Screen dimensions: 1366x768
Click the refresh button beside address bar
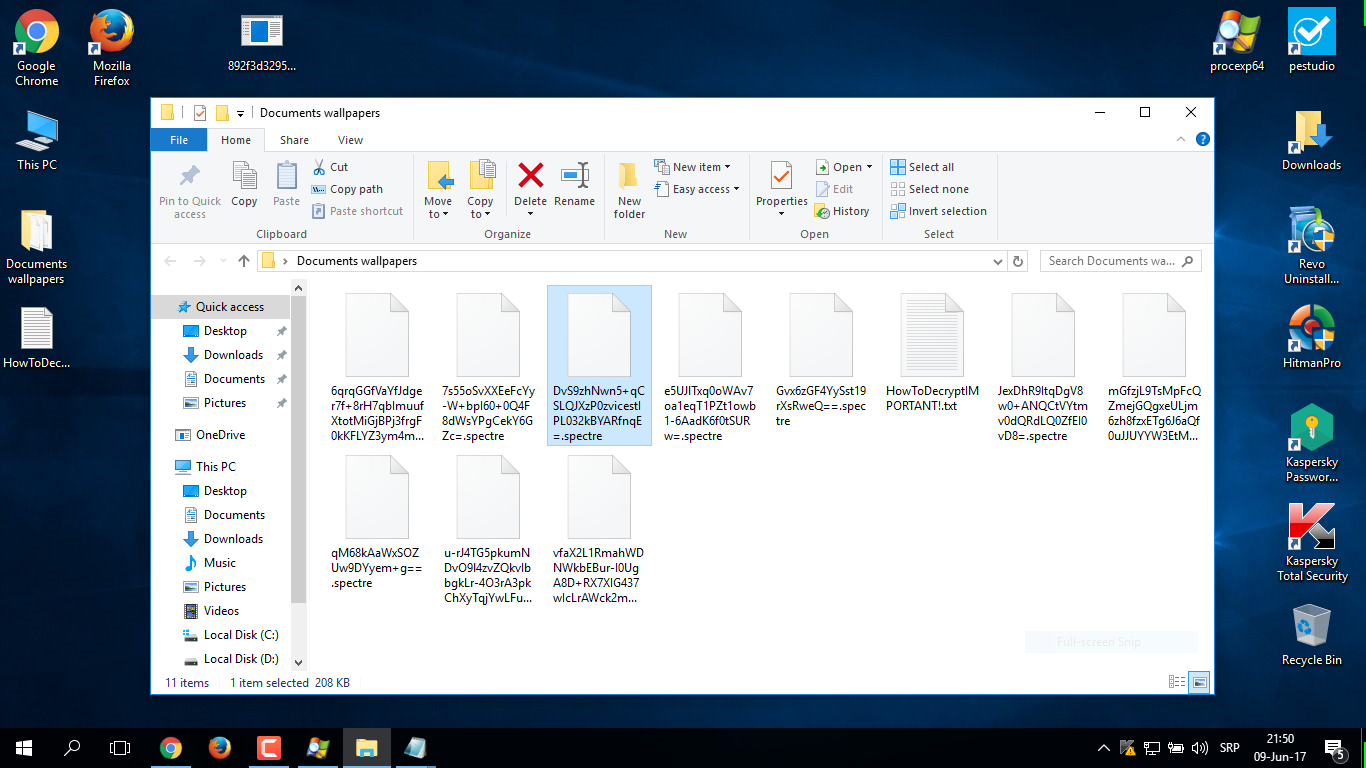[x=1018, y=261]
